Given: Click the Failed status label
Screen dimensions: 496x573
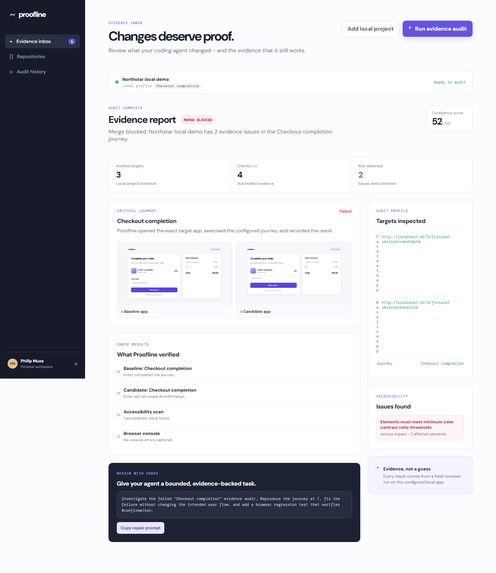Looking at the screenshot, I should click(x=345, y=211).
